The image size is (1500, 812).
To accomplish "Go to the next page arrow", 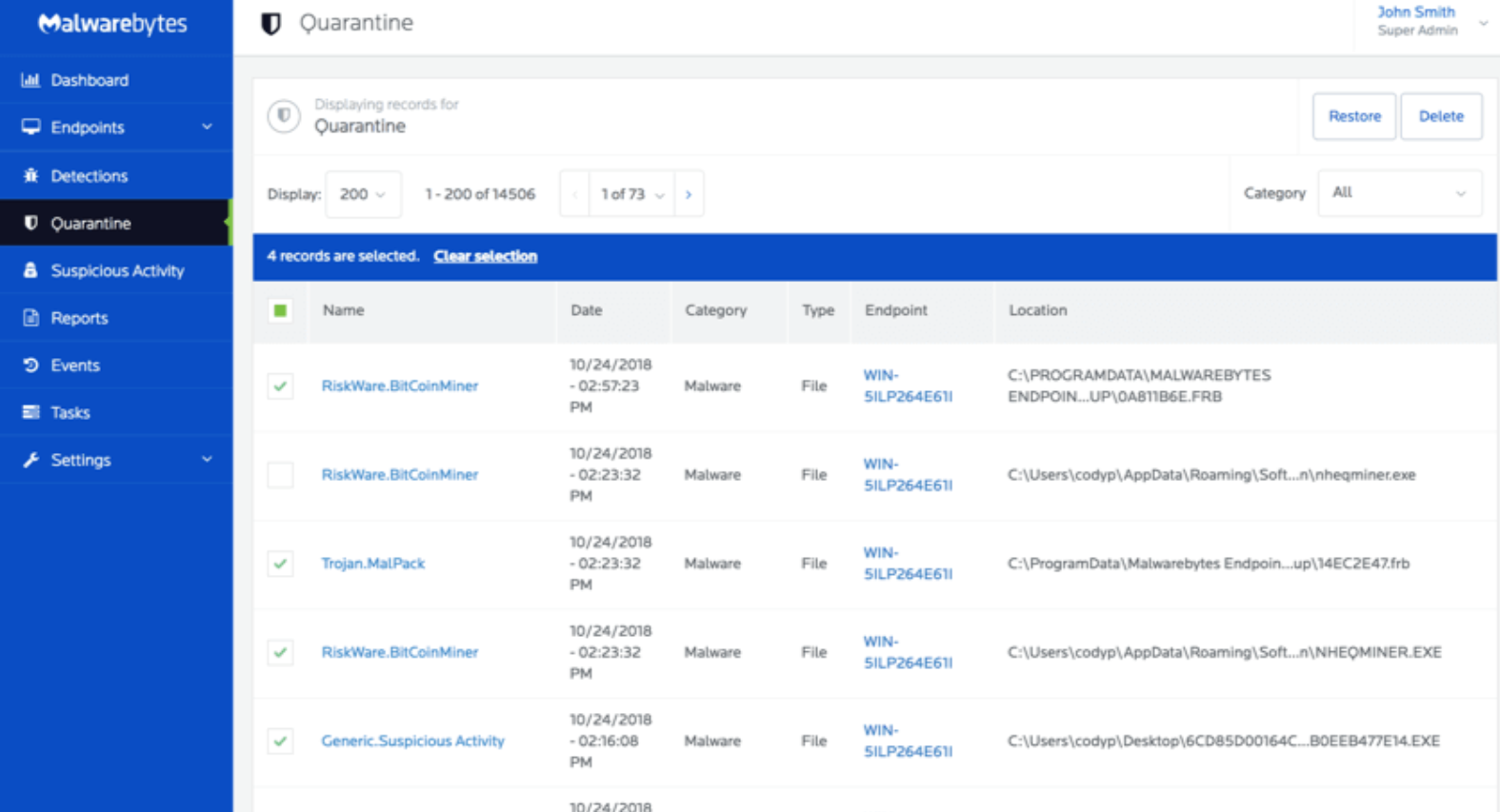I will (689, 194).
